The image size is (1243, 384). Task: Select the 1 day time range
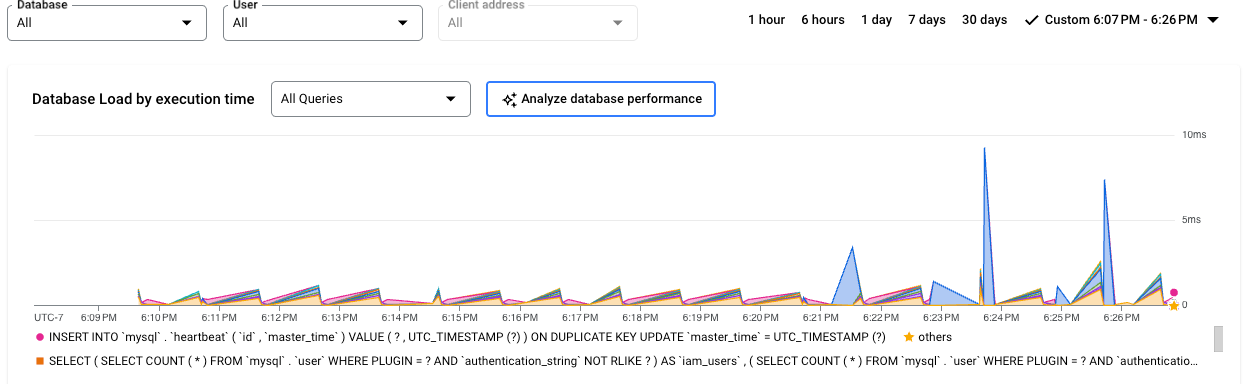[877, 20]
